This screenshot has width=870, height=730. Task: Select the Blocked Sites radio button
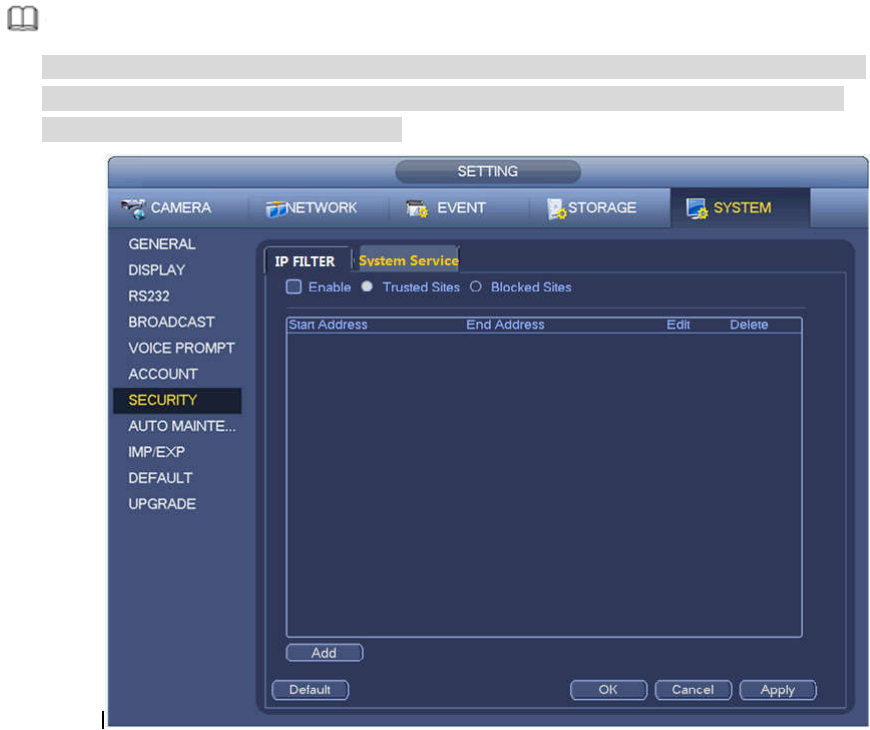476,287
